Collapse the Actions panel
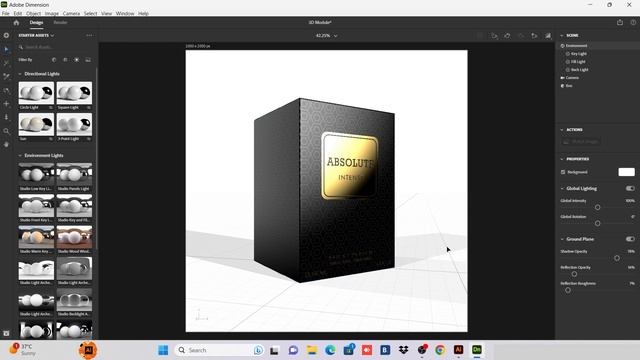This screenshot has width=640, height=360. pos(562,130)
